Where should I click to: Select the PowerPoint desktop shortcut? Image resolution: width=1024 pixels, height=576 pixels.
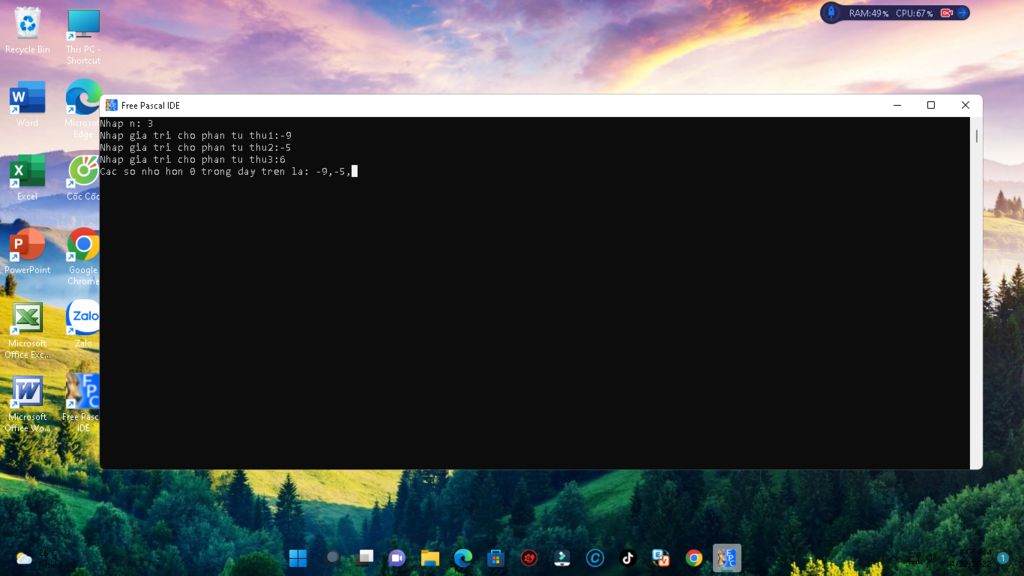coord(27,251)
